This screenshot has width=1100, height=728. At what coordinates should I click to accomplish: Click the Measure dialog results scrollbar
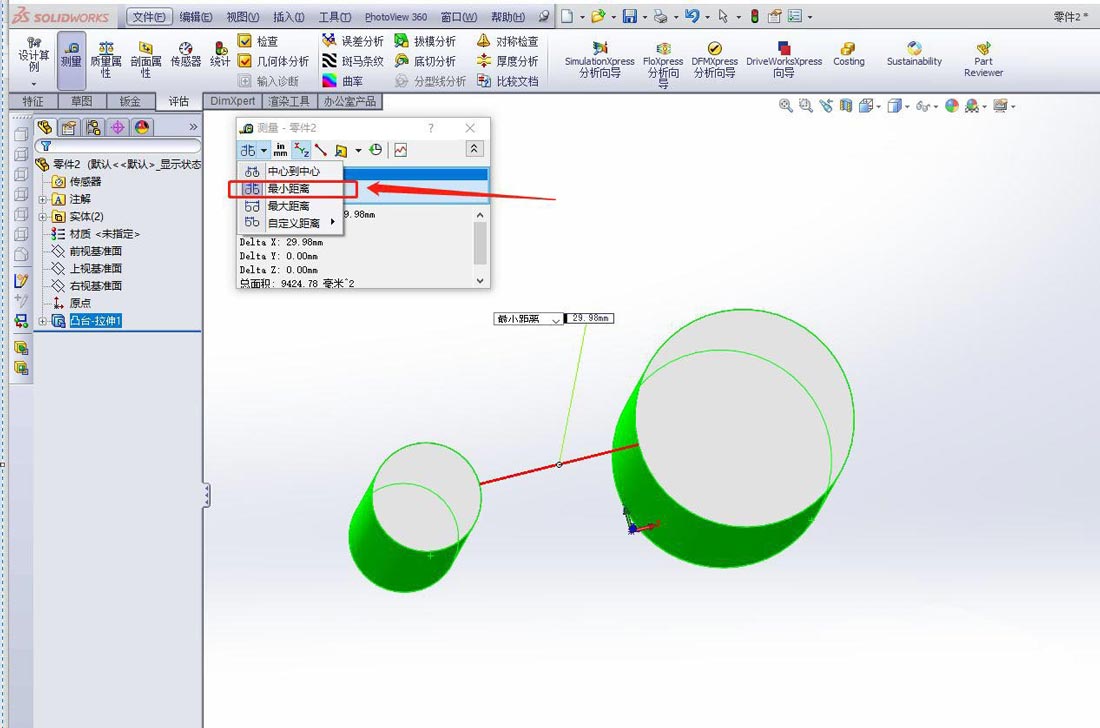click(x=480, y=243)
